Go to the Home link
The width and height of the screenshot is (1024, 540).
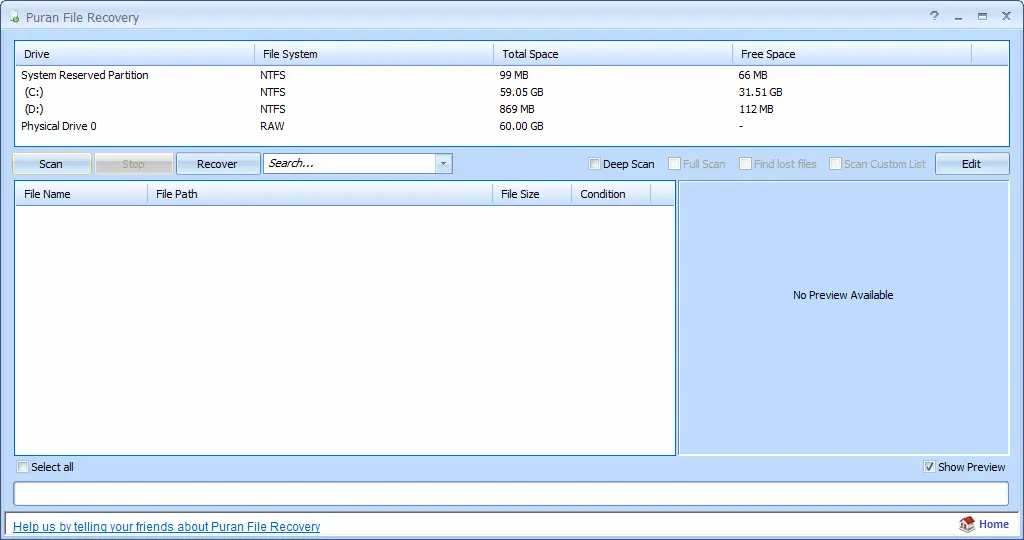click(x=993, y=524)
